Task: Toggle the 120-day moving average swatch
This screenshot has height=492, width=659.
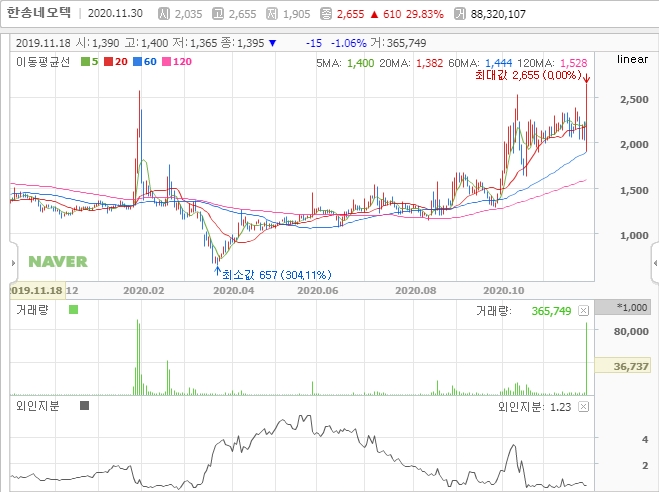Action: [166, 62]
